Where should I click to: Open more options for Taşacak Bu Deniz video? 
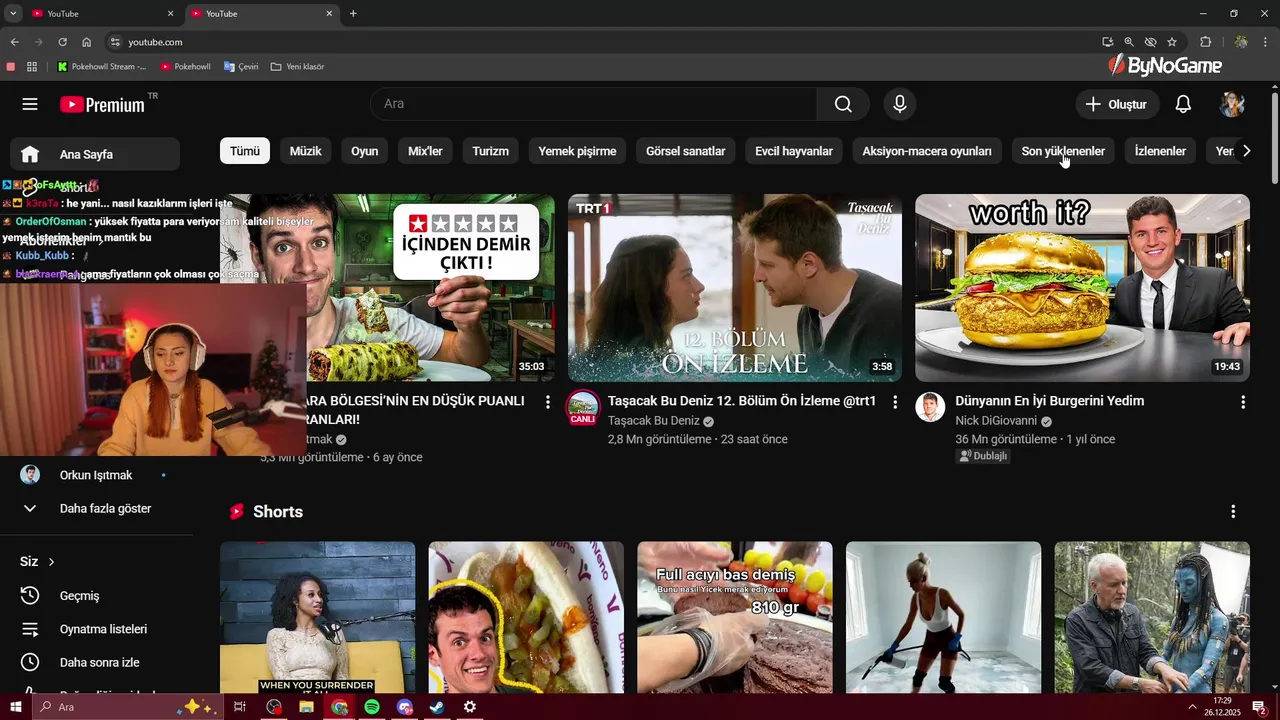(895, 402)
